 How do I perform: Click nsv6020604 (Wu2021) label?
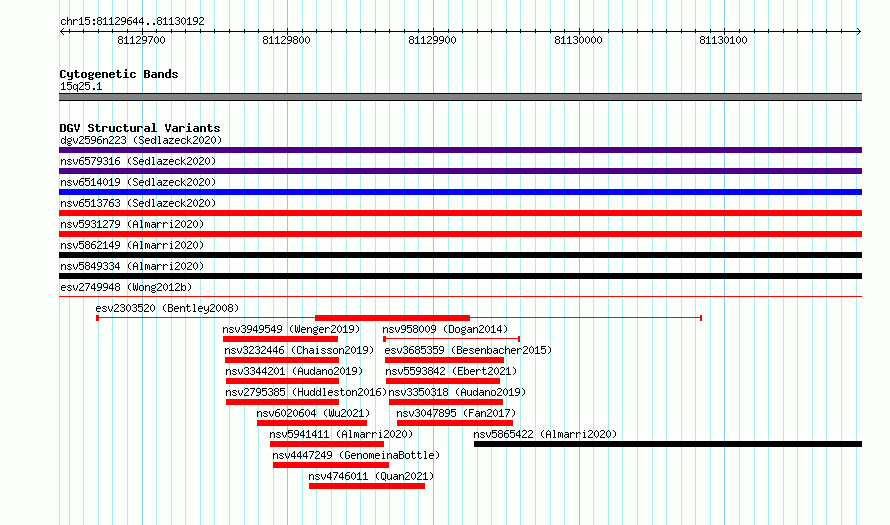313,413
